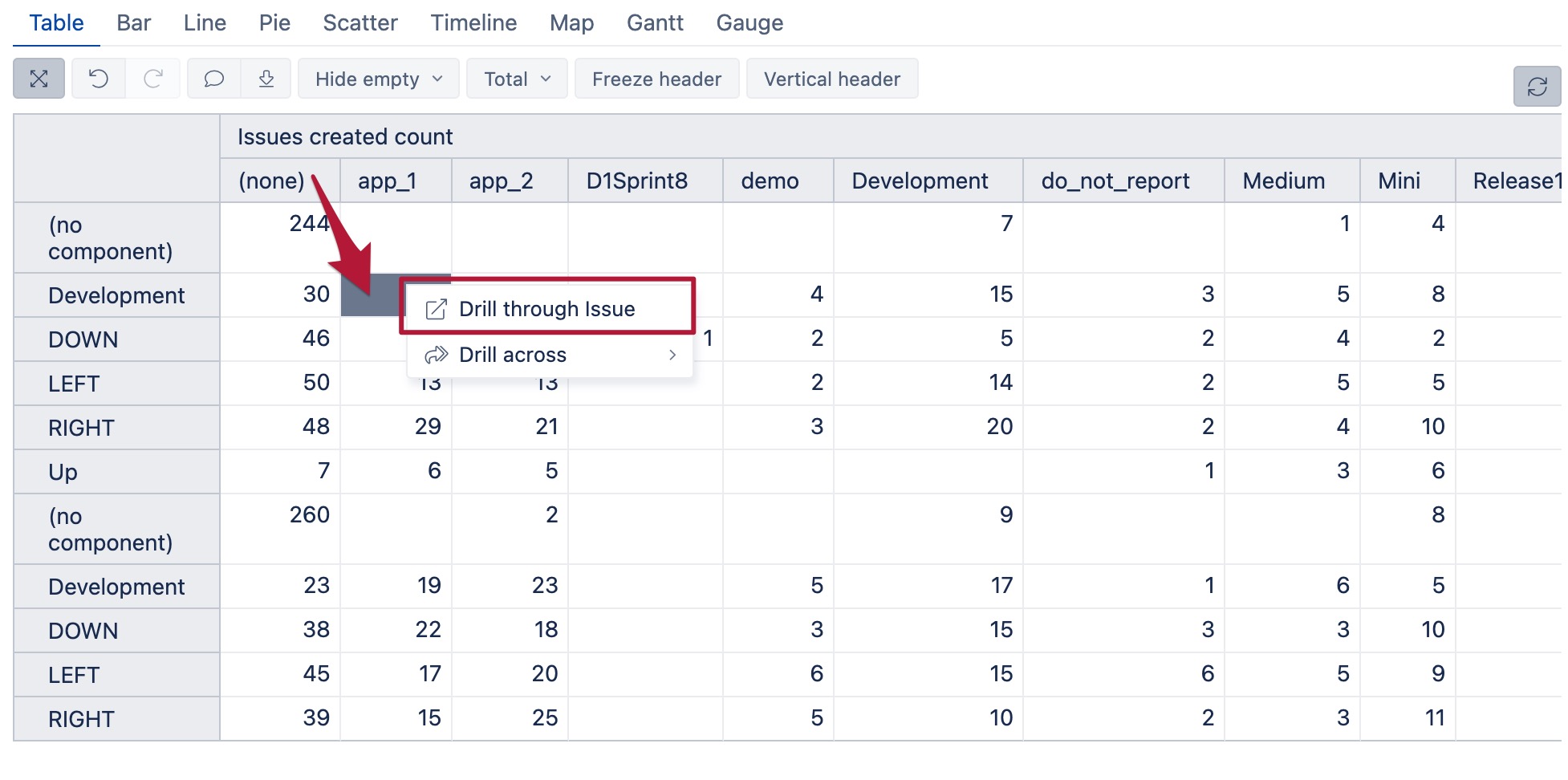Image resolution: width=1568 pixels, height=780 pixels.
Task: Open the comments speech bubble icon
Action: pos(213,79)
